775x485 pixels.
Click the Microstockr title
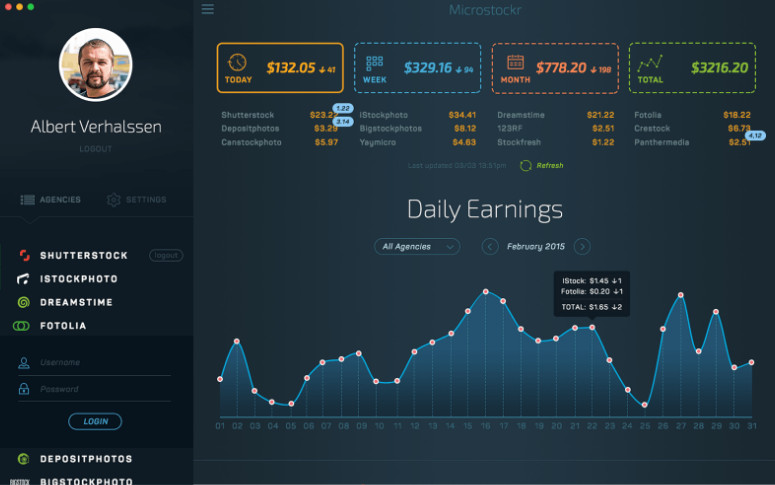[x=485, y=10]
